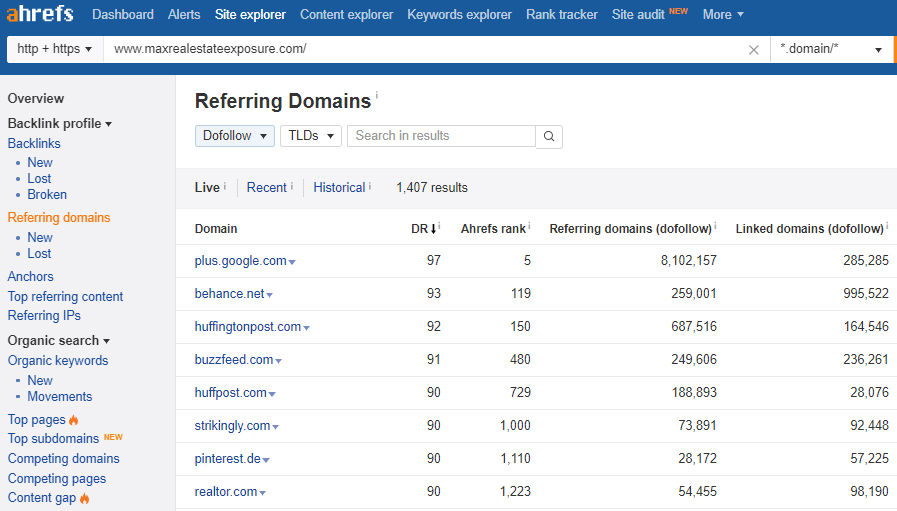Sort by Linked domains (dofollow) column

point(809,229)
